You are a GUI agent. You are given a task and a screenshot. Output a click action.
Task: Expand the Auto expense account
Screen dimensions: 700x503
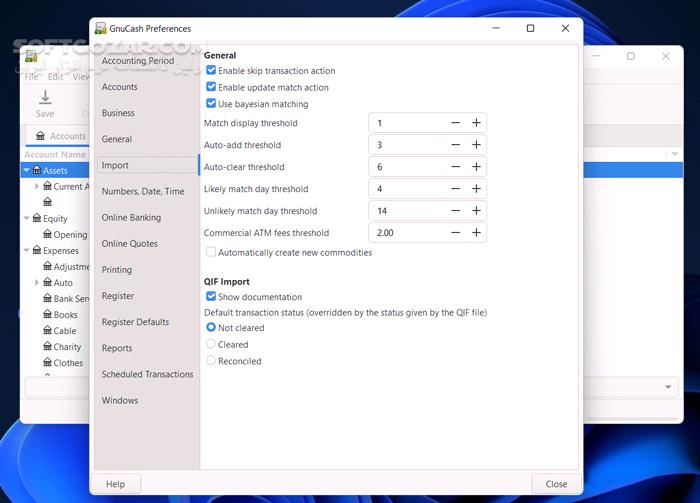pos(37,283)
